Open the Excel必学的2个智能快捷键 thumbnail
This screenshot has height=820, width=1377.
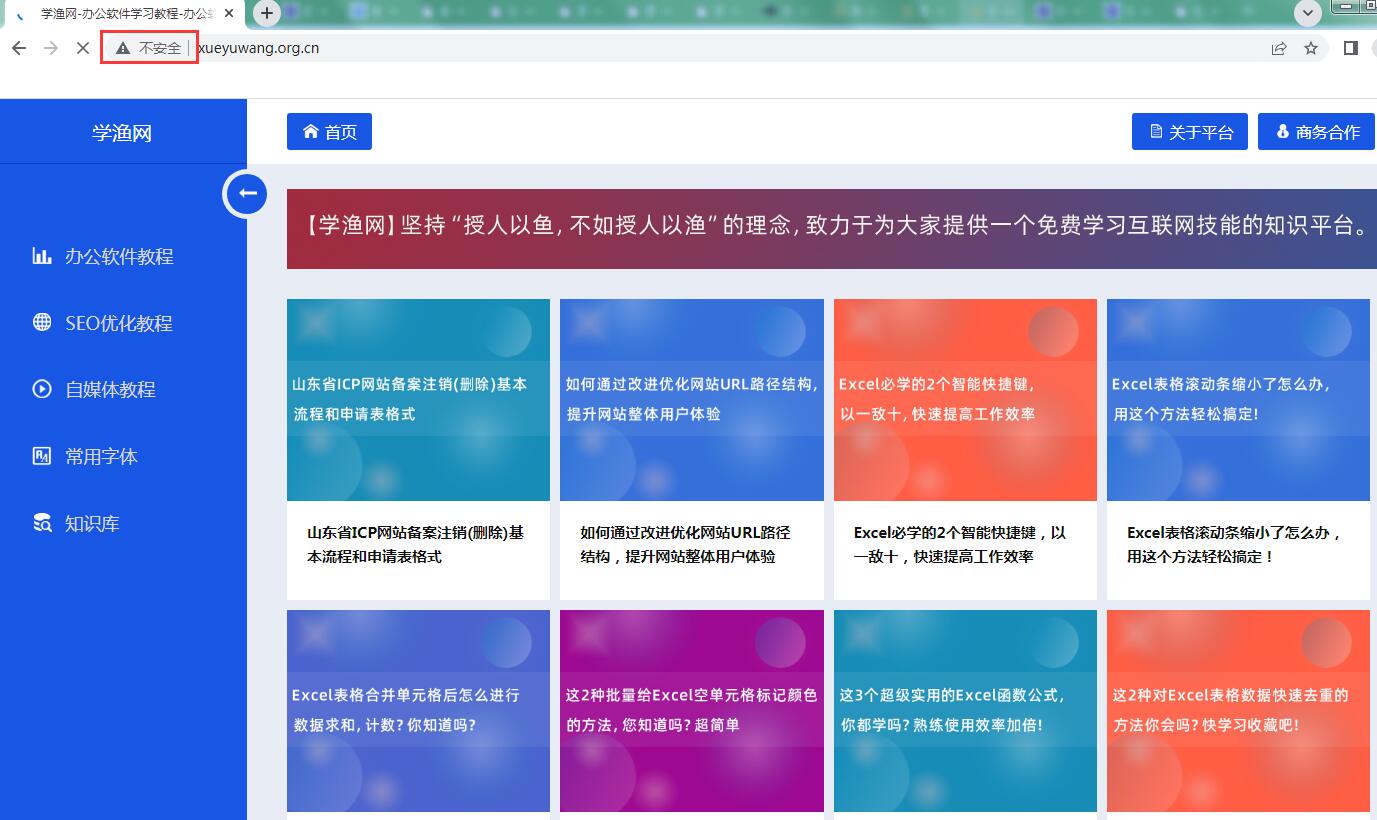(x=965, y=400)
